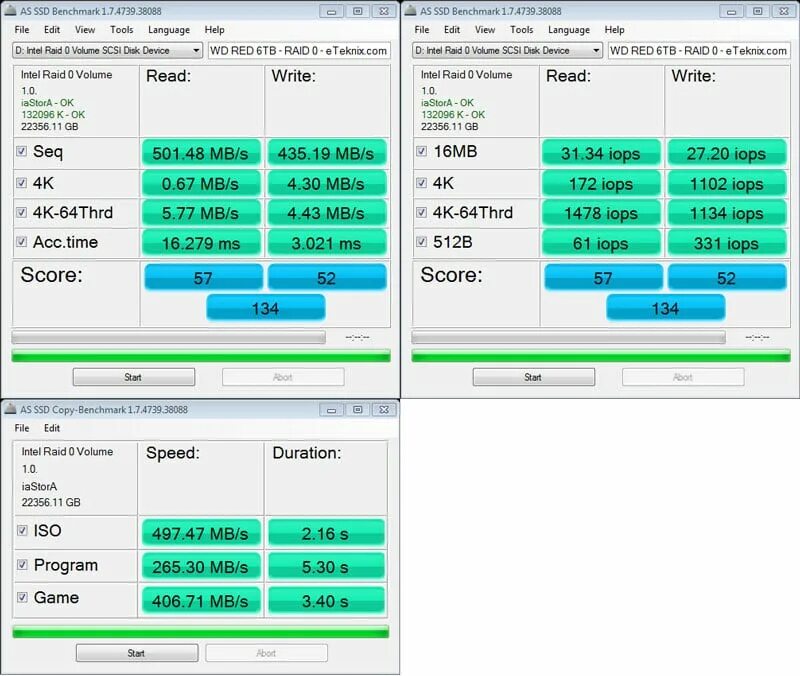Minimize the right AS SSD Benchmark window
The height and width of the screenshot is (676, 800).
pyautogui.click(x=732, y=11)
